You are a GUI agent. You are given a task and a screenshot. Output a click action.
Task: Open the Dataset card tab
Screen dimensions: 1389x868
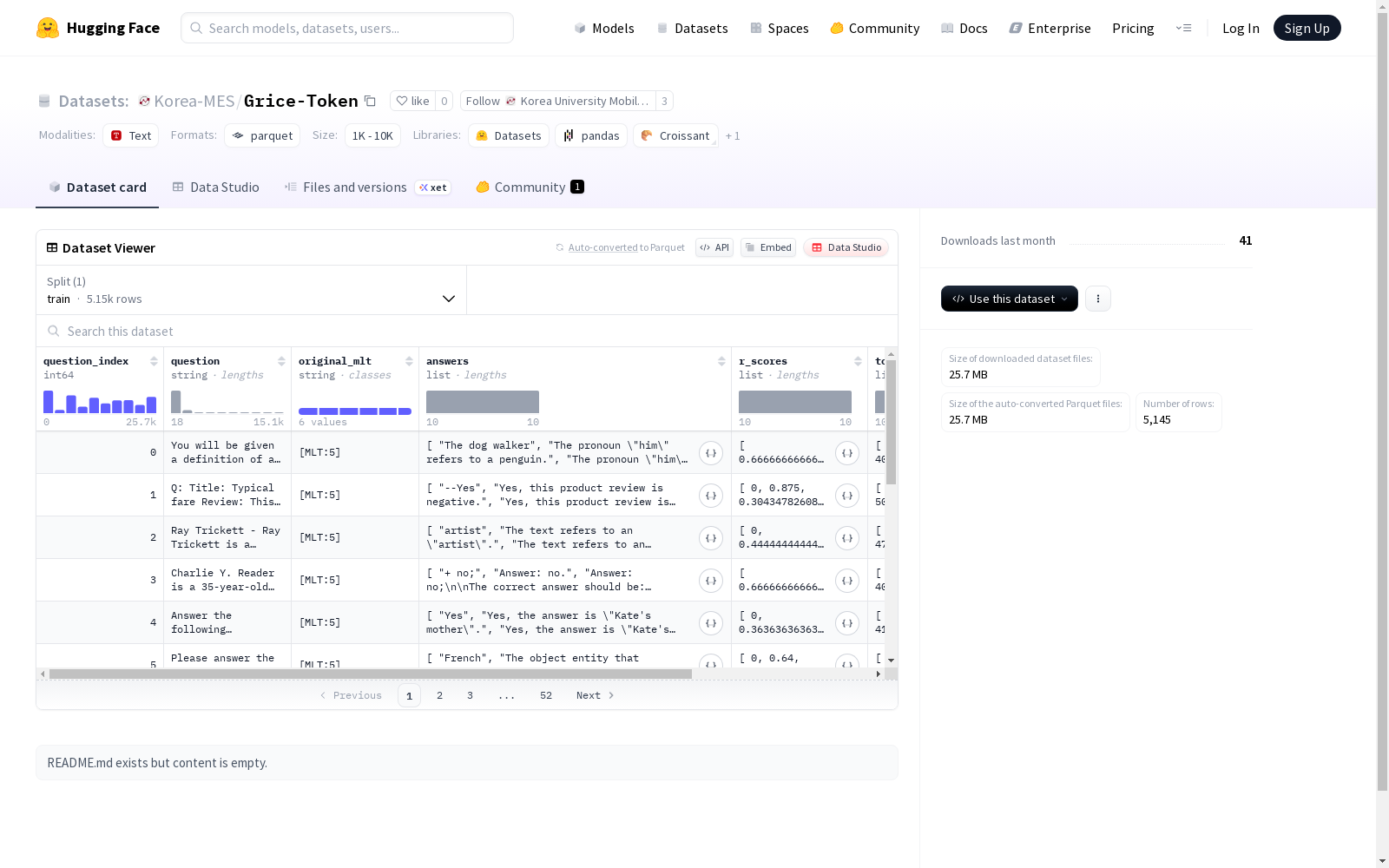(97, 187)
